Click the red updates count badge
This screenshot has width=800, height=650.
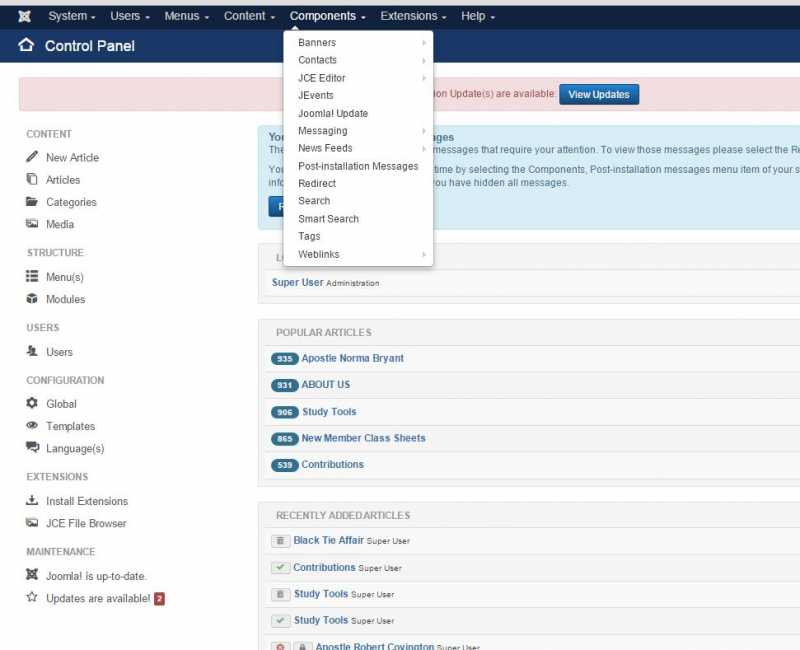pos(159,598)
